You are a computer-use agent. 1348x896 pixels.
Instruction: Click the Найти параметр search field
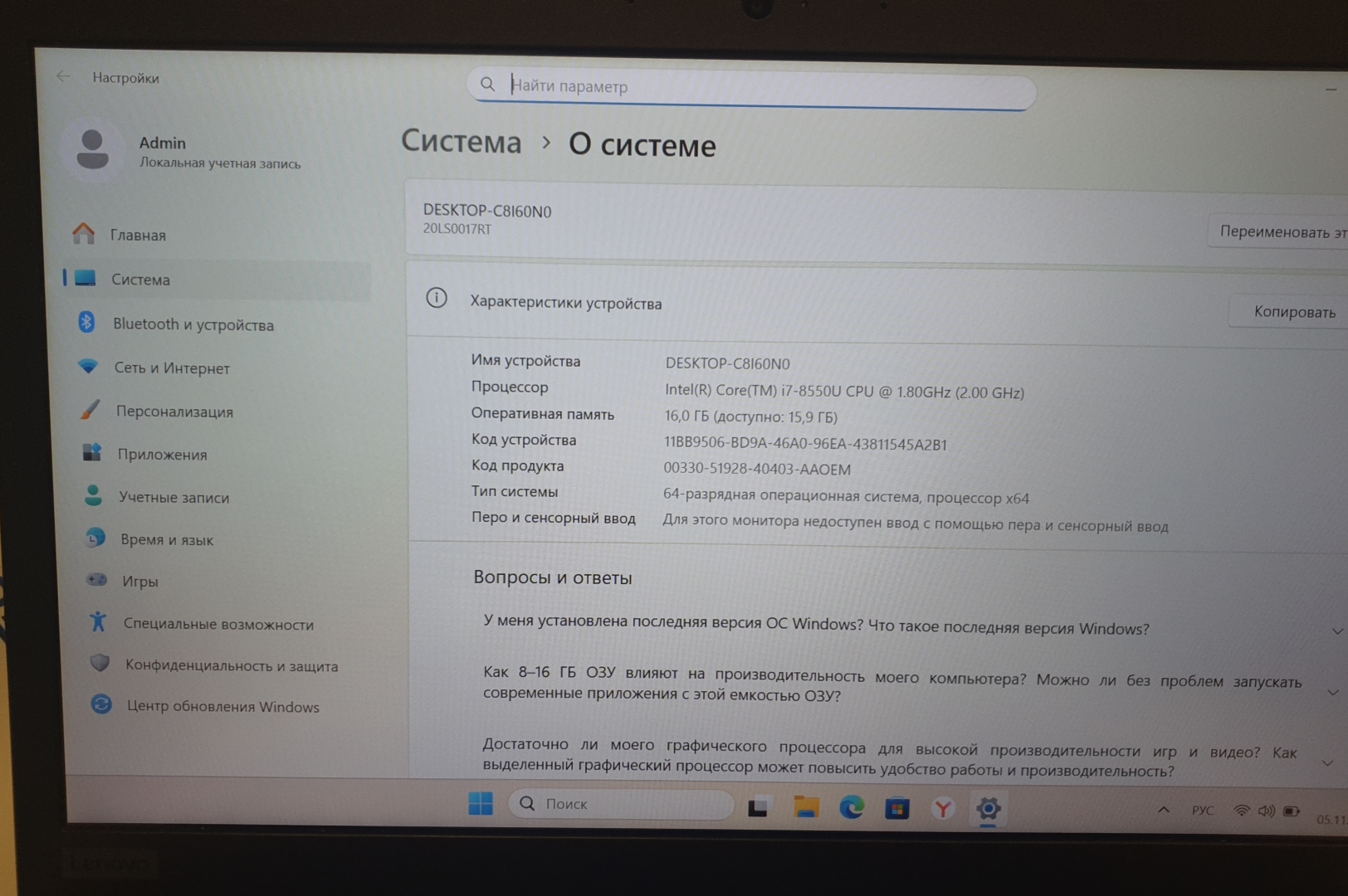tap(751, 86)
